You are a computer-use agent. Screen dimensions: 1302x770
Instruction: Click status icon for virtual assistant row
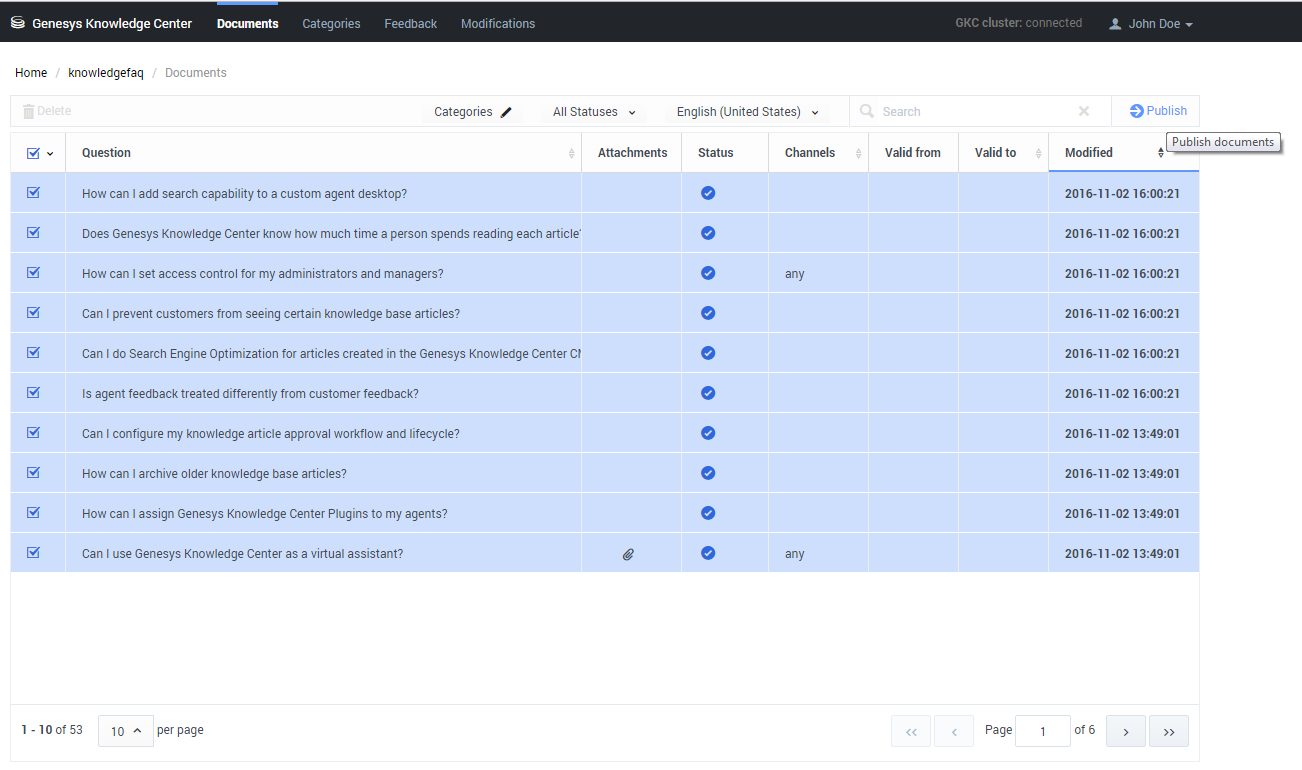(x=708, y=552)
